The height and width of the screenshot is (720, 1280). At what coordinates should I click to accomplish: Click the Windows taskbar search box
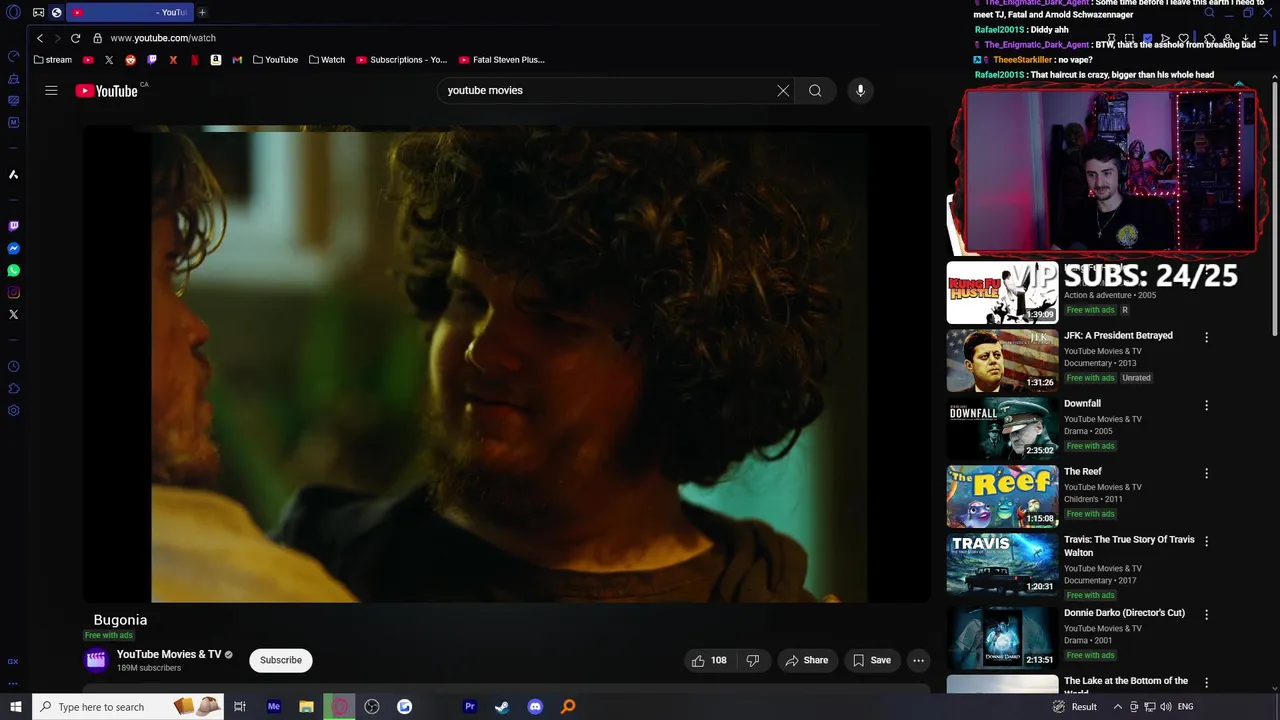point(127,707)
